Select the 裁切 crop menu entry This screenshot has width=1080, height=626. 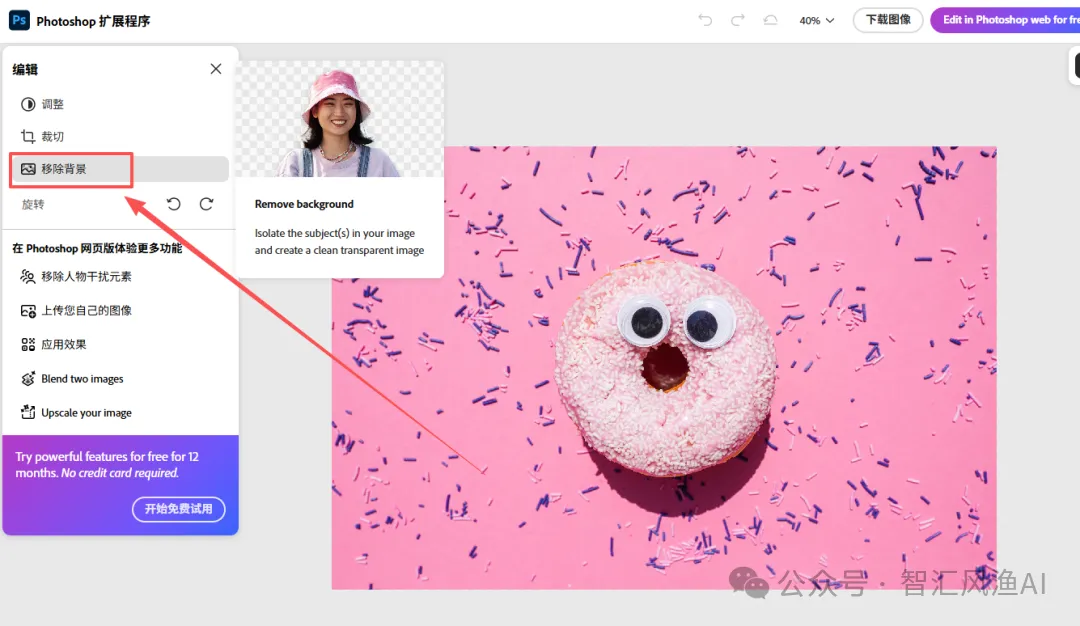tap(52, 136)
